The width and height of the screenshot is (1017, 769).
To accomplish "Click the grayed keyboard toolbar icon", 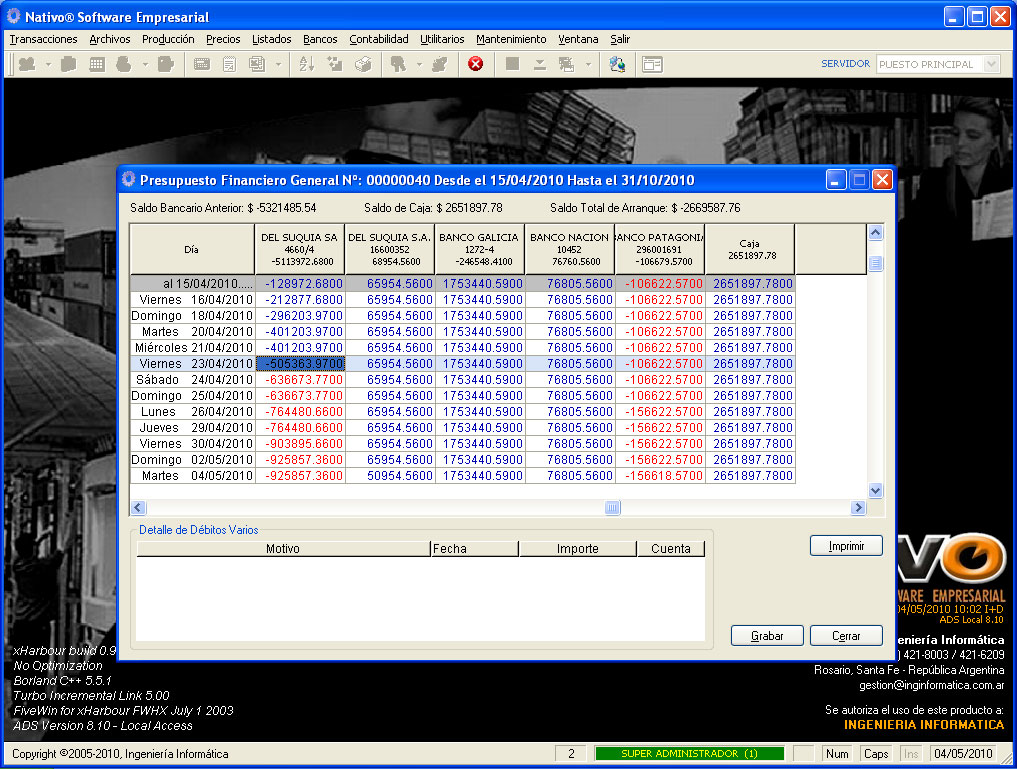I will tap(201, 64).
